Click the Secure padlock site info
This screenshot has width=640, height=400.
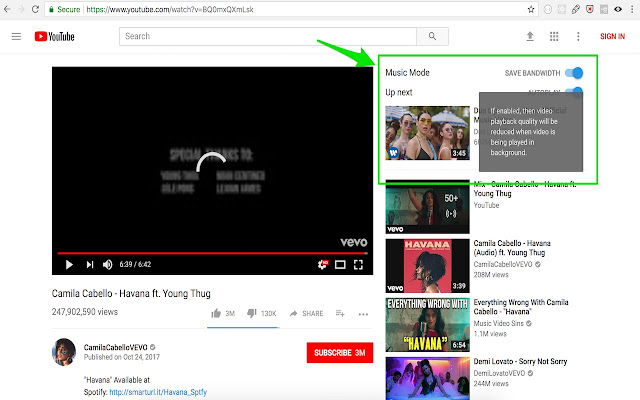[64, 9]
